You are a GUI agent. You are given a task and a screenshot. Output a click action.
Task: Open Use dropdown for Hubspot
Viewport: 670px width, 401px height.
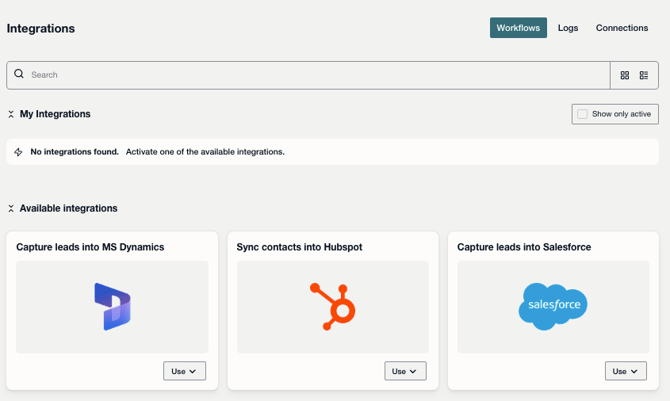(405, 371)
